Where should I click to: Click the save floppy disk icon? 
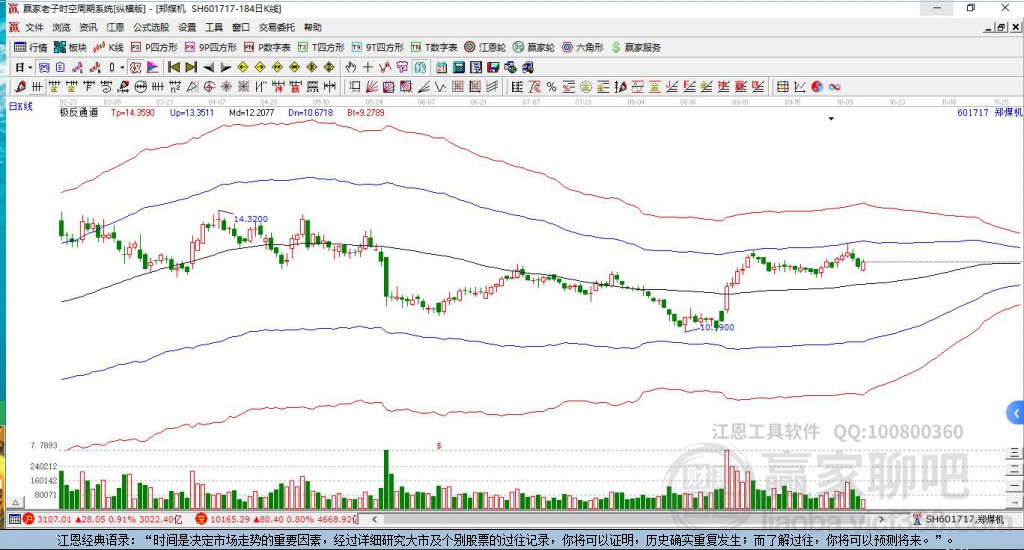pos(493,67)
